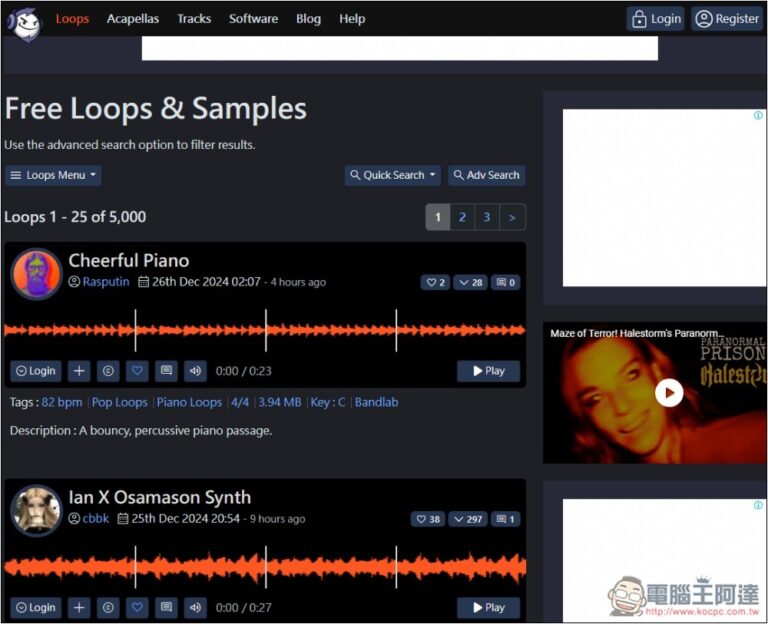Viewport: 768px width, 624px height.
Task: Open the Rasputin user profile link
Action: tap(105, 282)
